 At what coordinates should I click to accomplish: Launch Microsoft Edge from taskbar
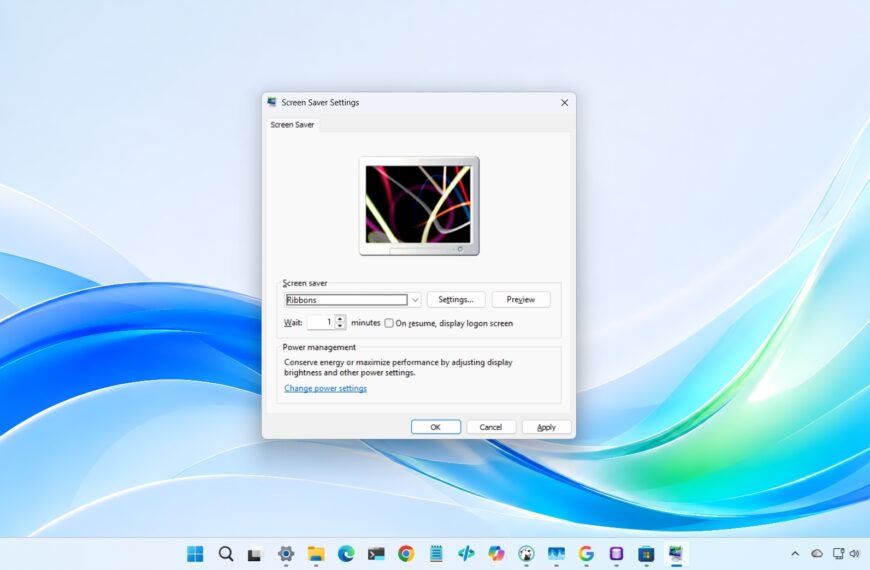point(346,553)
